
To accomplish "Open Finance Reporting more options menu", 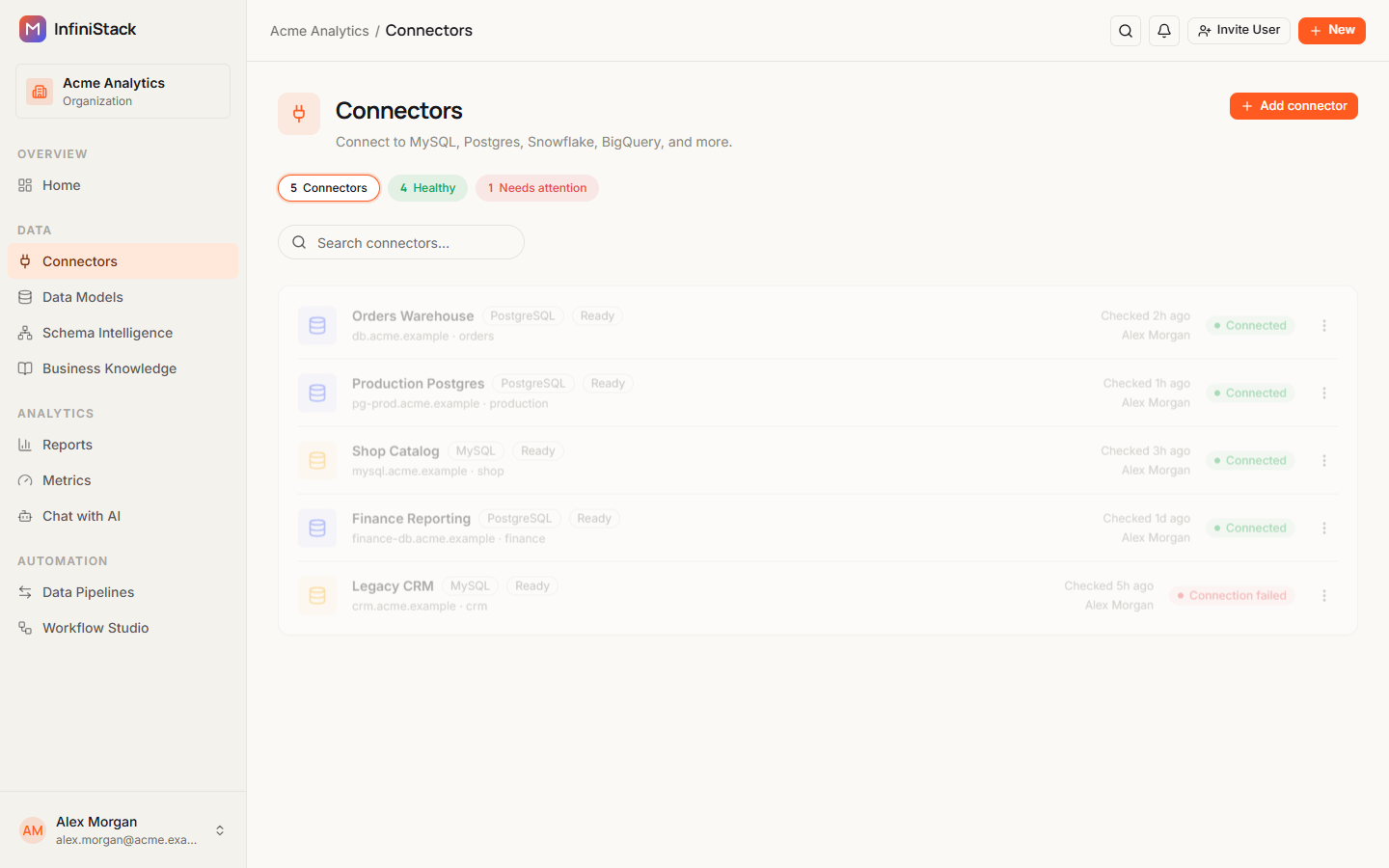I will click(x=1324, y=529).
